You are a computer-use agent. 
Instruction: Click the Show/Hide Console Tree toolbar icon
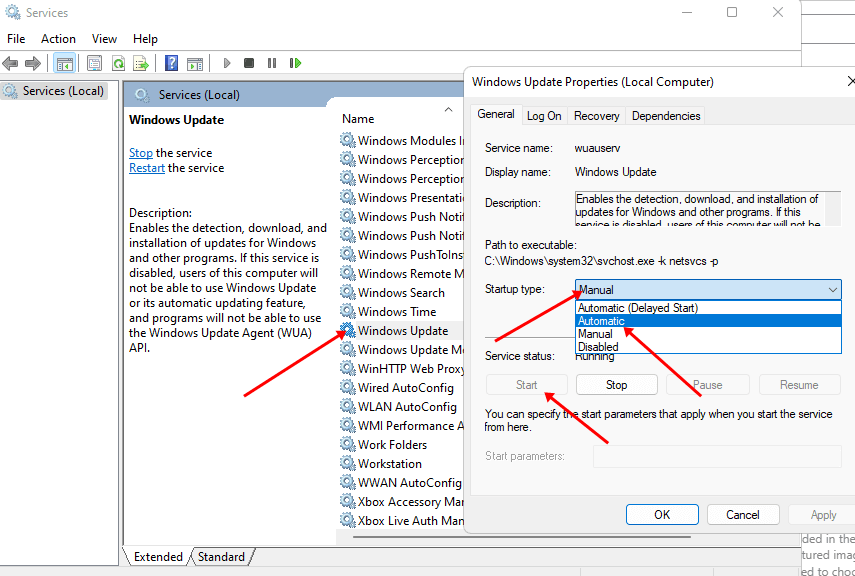tap(64, 63)
